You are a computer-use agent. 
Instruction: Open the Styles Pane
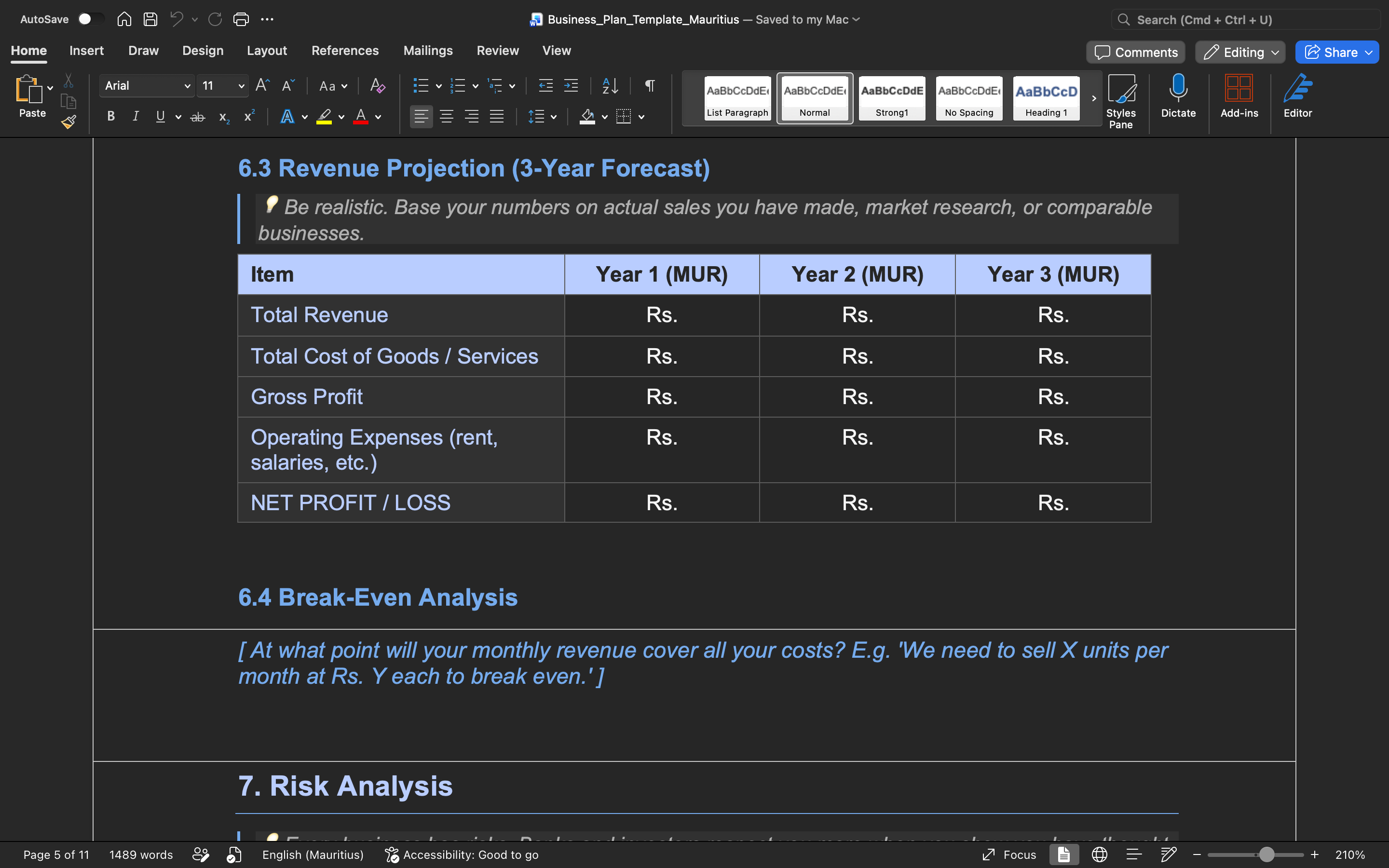click(1121, 102)
